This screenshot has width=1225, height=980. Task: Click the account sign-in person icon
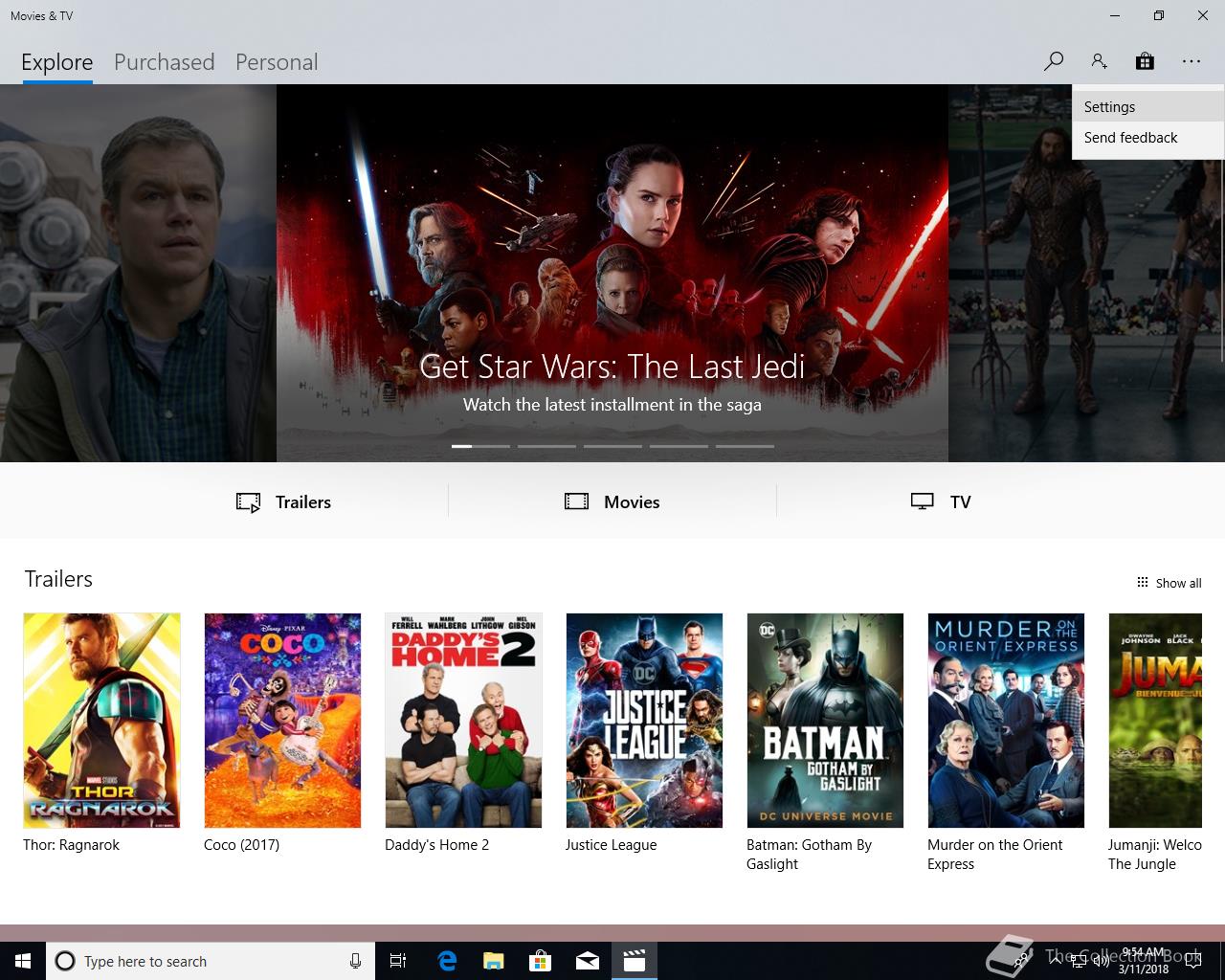click(1099, 62)
